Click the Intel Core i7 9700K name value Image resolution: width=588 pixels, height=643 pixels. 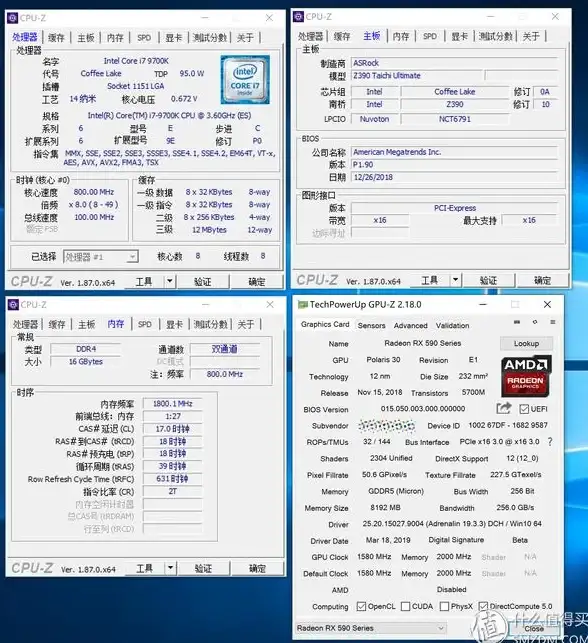pos(137,61)
